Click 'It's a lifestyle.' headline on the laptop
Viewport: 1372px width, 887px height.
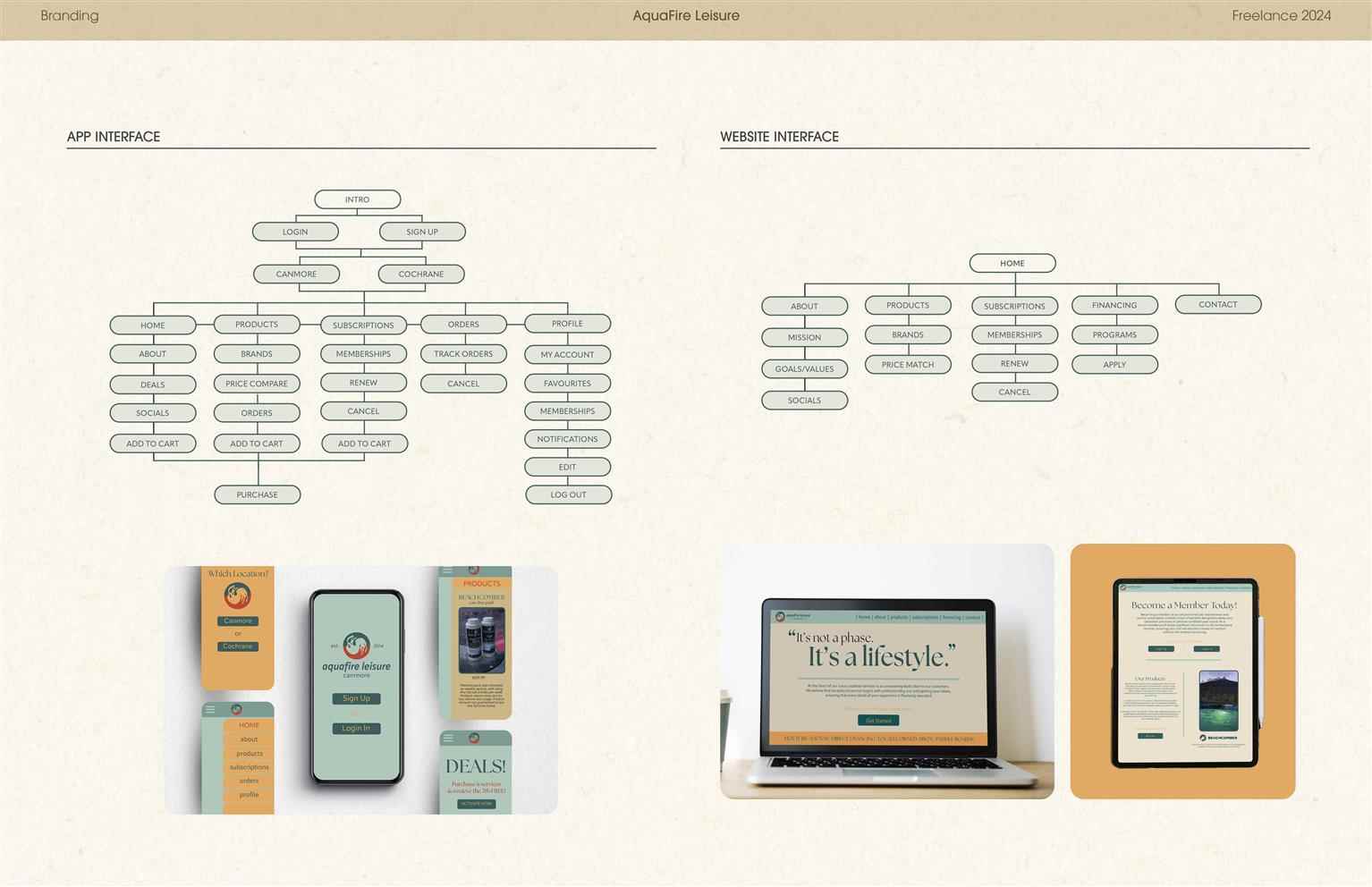pyautogui.click(x=882, y=657)
